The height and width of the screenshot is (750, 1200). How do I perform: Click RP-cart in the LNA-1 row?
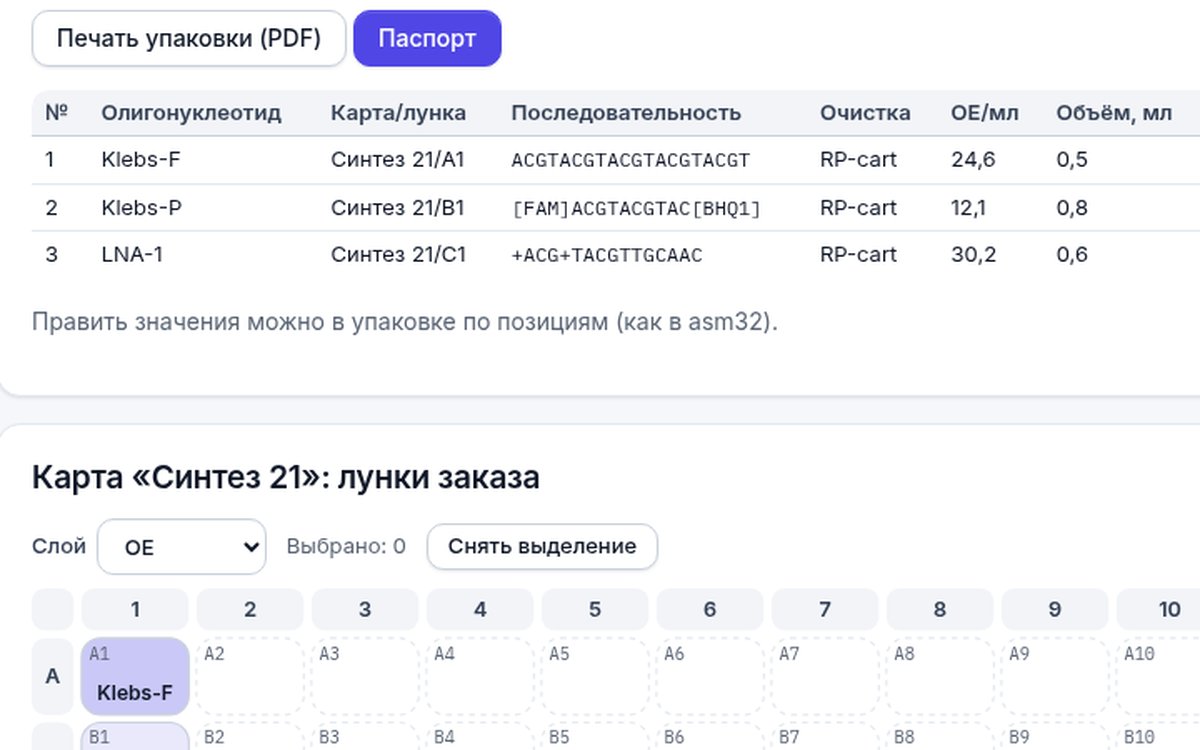point(858,255)
